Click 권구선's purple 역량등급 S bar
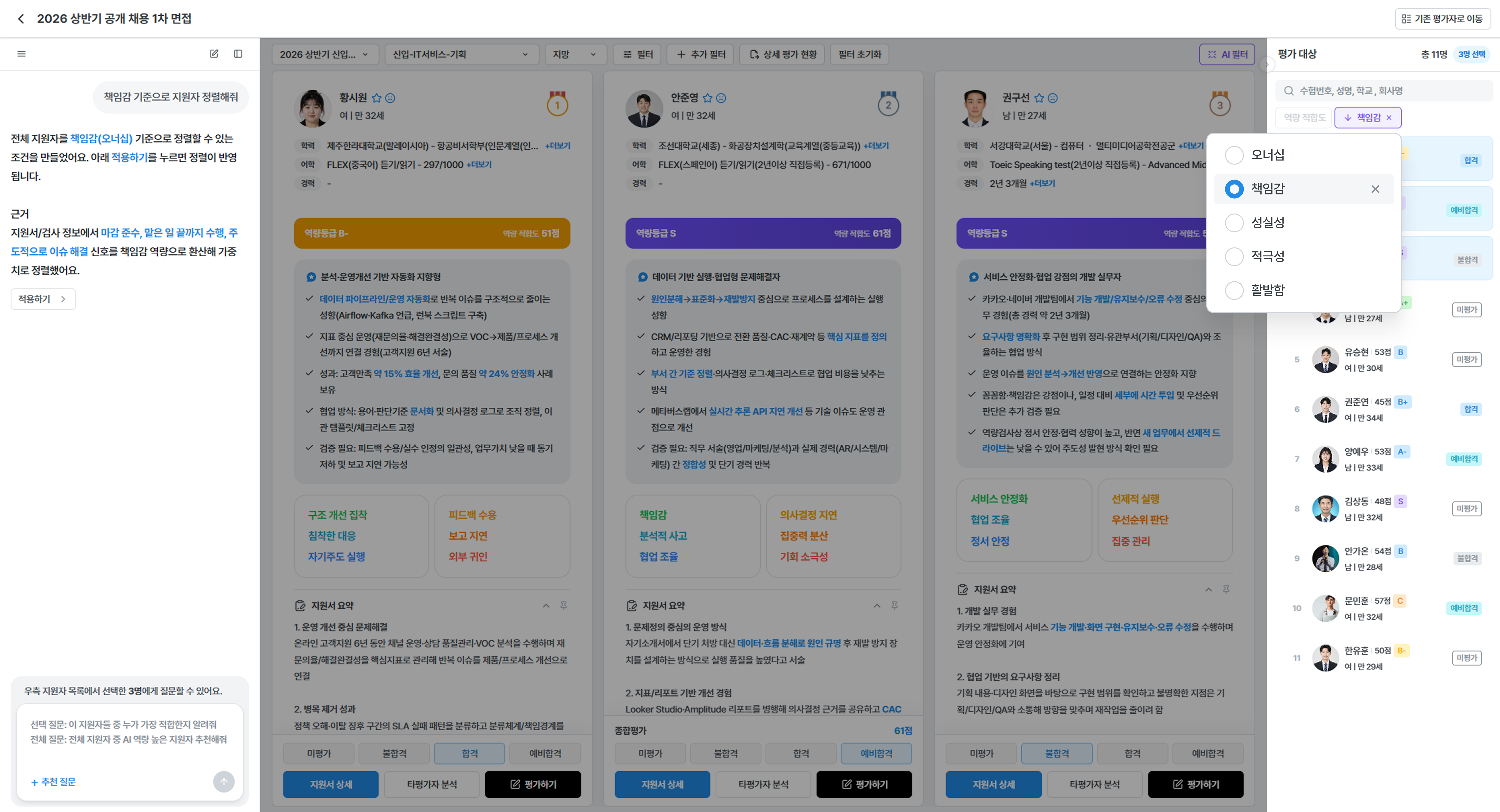The image size is (1500, 812). (x=1081, y=233)
